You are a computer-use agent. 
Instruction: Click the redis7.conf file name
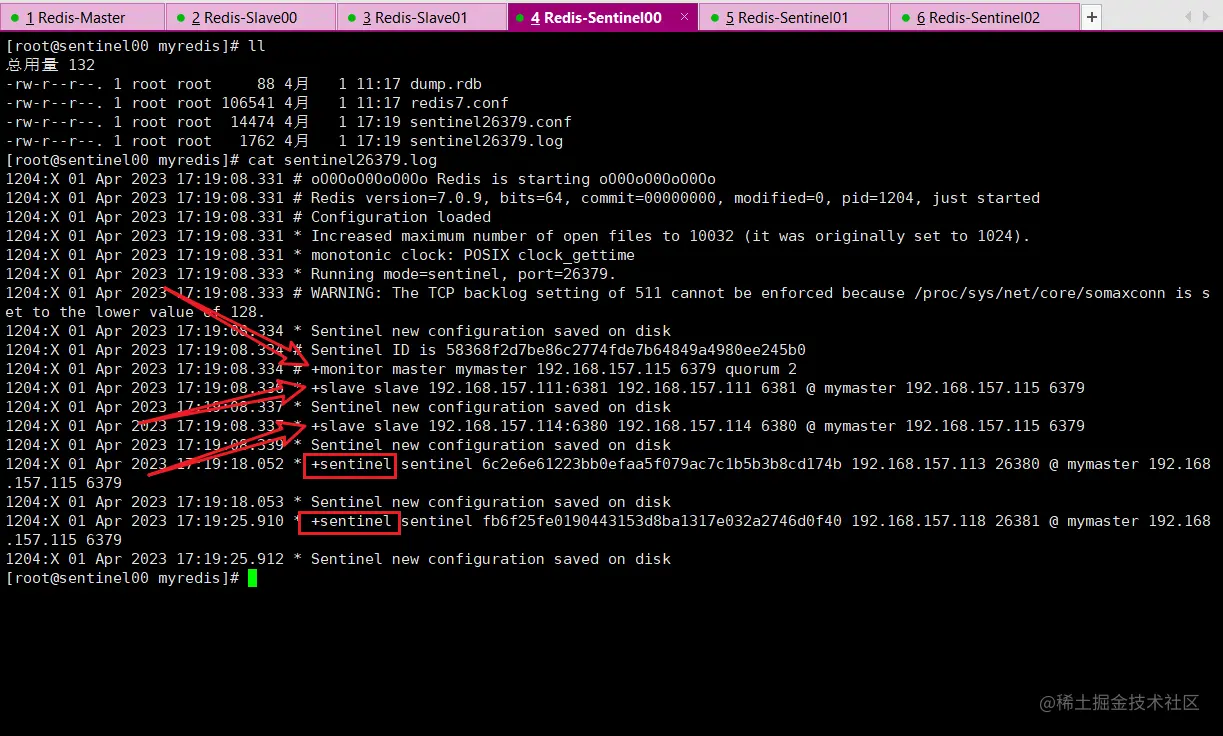tap(459, 103)
